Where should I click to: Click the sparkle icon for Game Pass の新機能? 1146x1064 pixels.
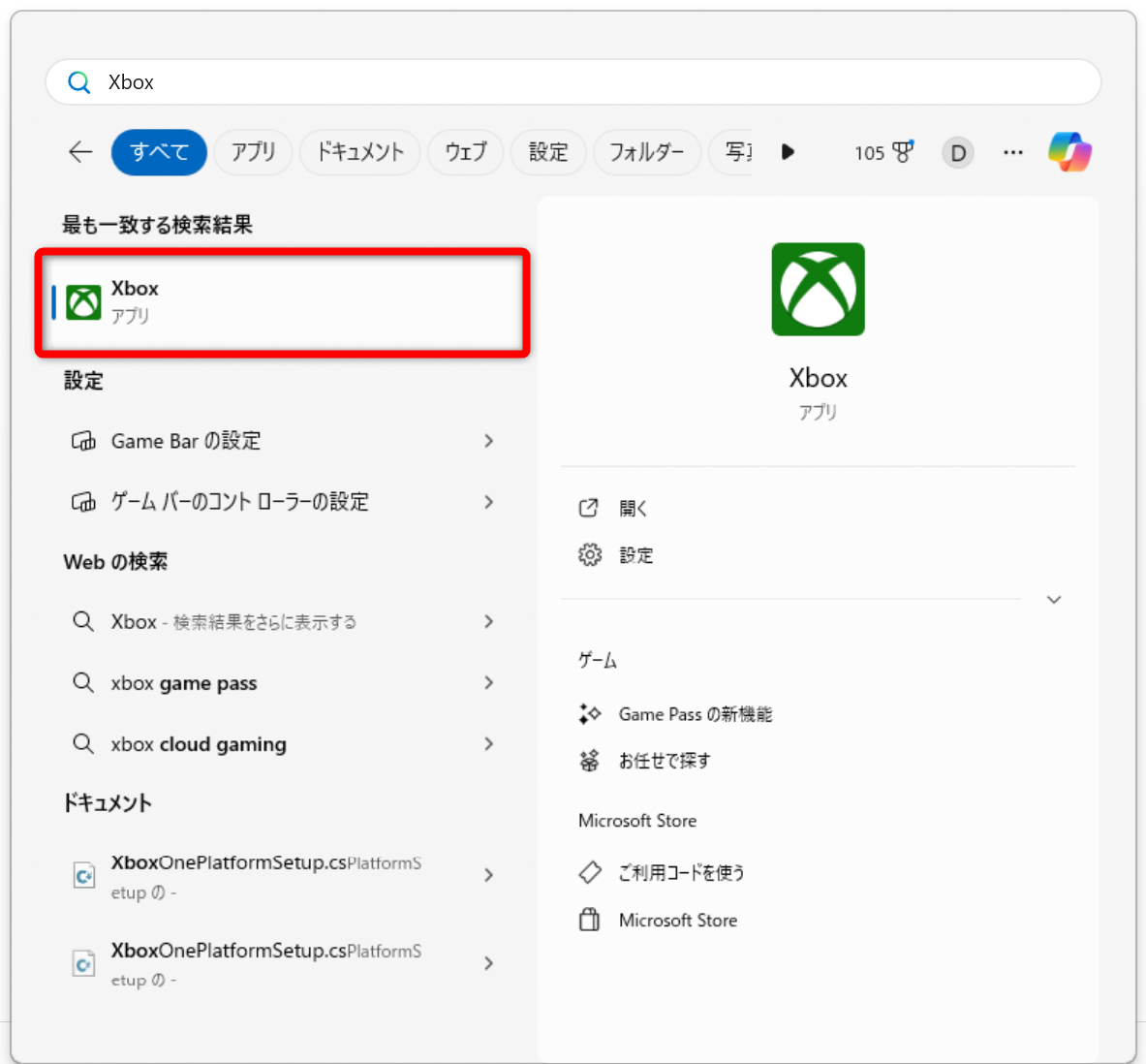pos(589,714)
